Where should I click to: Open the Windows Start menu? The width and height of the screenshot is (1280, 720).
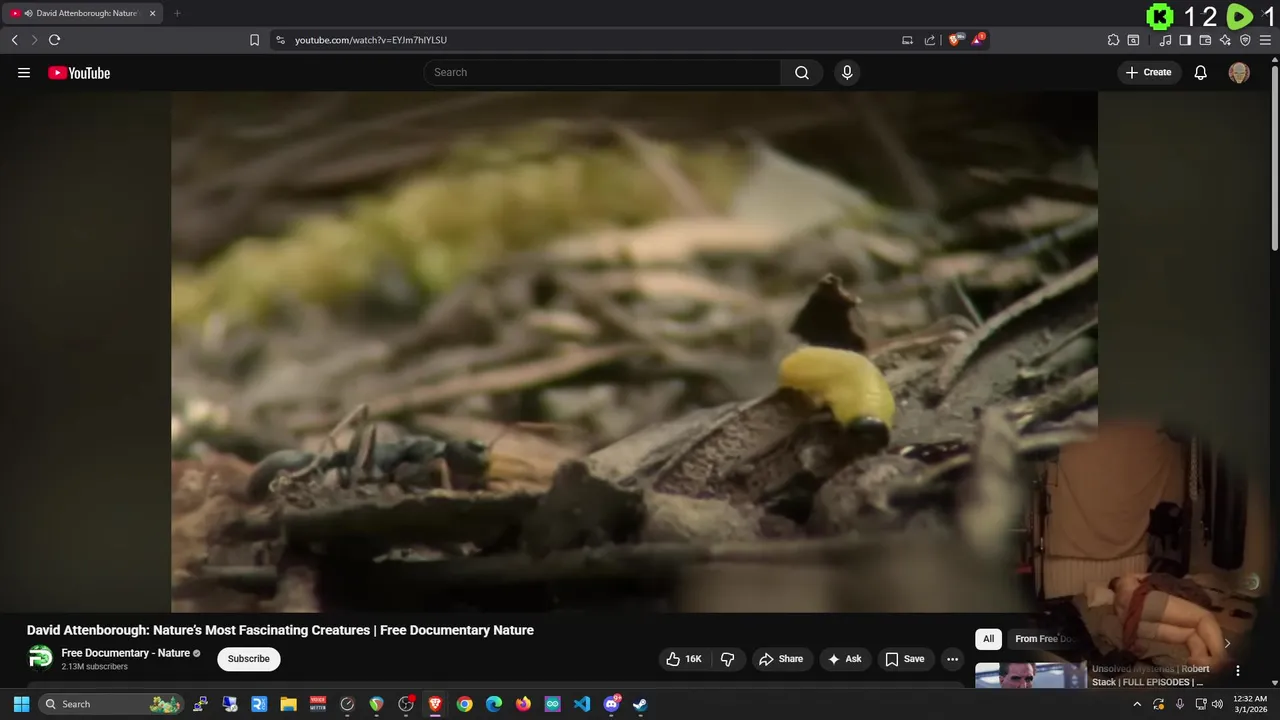[x=21, y=704]
